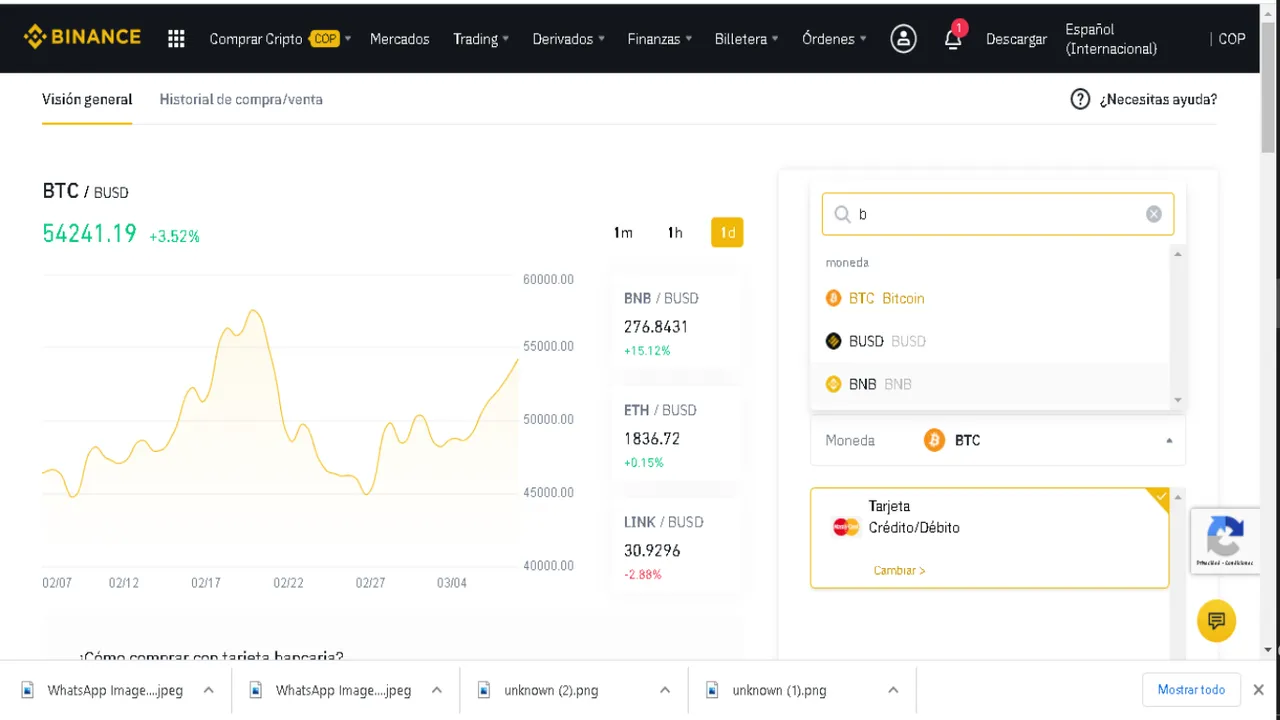The height and width of the screenshot is (720, 1280).
Task: Expand options for second WhatsApp Image download
Action: click(x=437, y=690)
